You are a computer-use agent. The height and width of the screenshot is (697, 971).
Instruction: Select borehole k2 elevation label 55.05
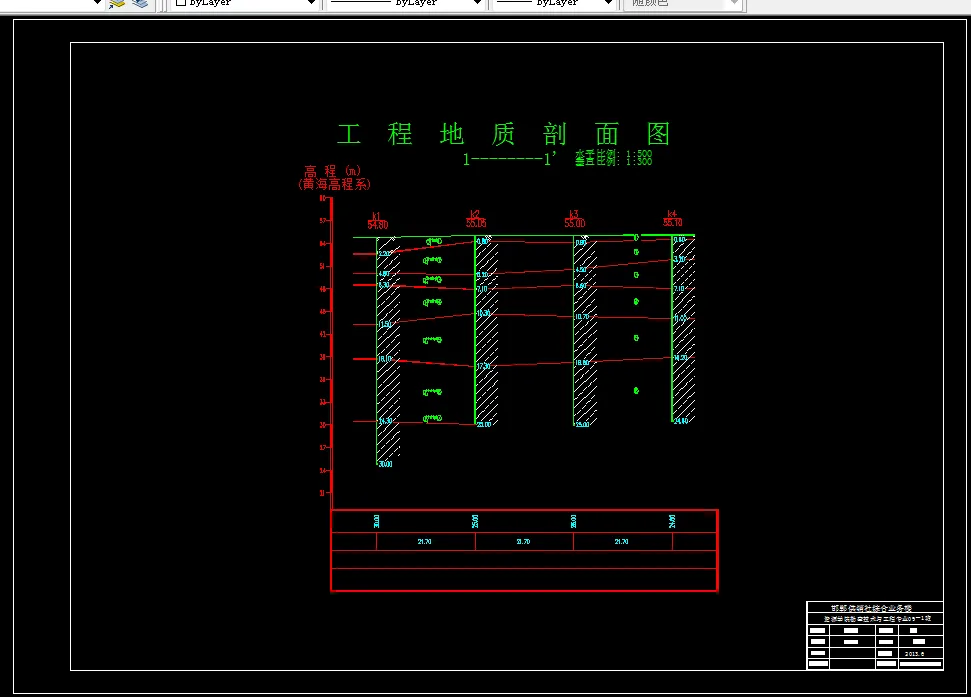pos(476,223)
